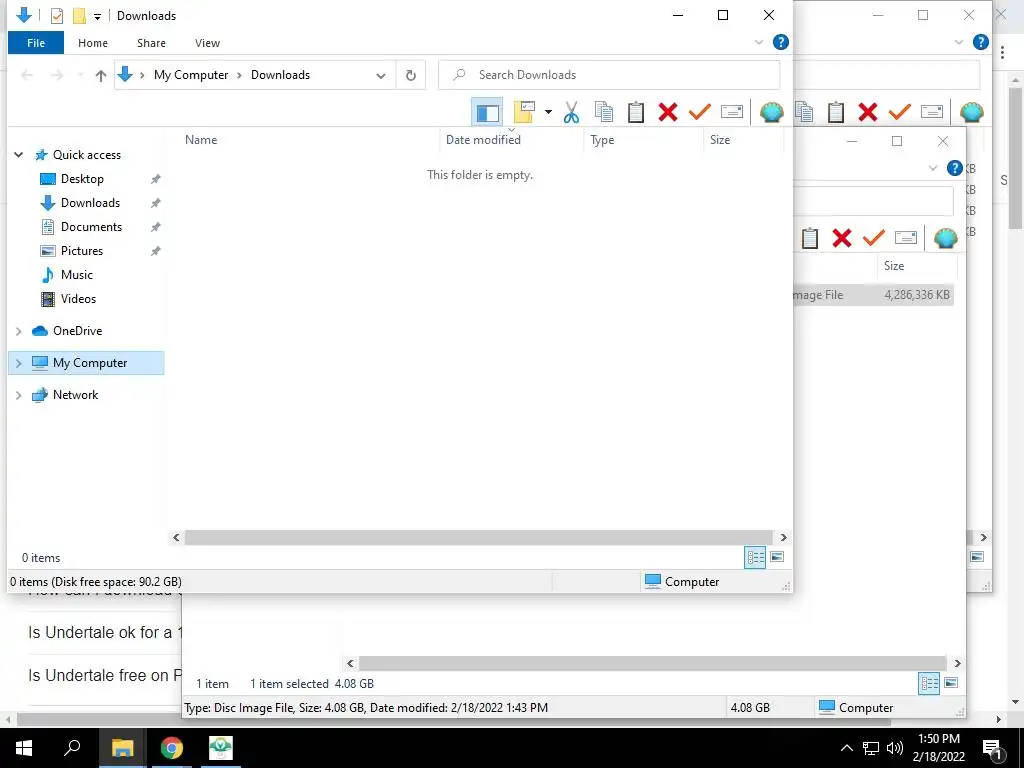Viewport: 1024px width, 768px height.
Task: Open Folder Options icon in Downloads toolbar
Action: [x=524, y=112]
